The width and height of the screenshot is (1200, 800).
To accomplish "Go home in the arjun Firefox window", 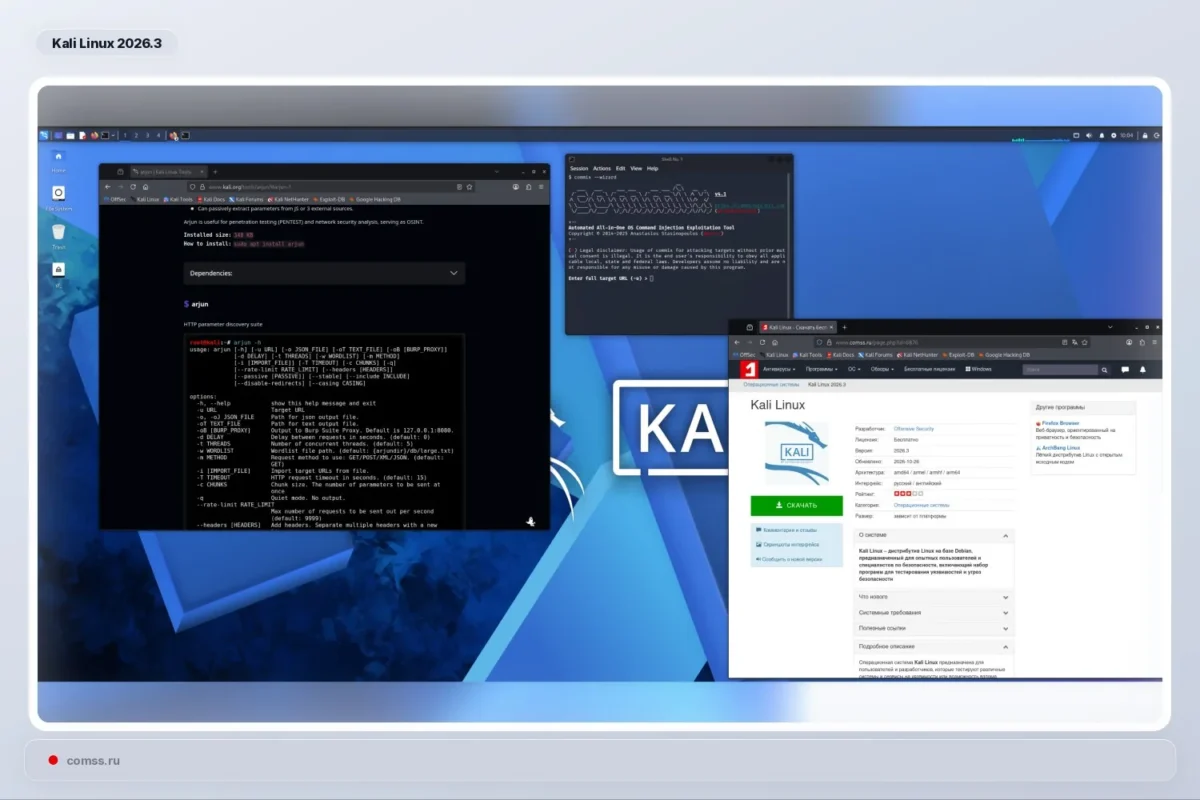I will (x=145, y=187).
